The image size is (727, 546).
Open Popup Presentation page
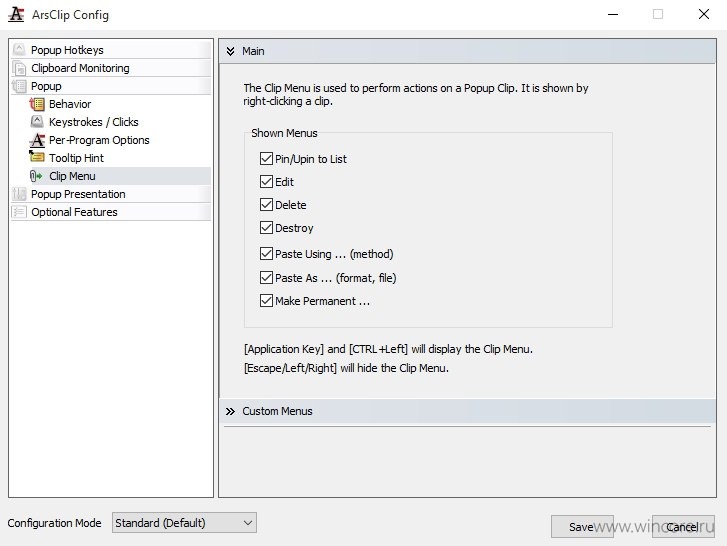[111, 194]
